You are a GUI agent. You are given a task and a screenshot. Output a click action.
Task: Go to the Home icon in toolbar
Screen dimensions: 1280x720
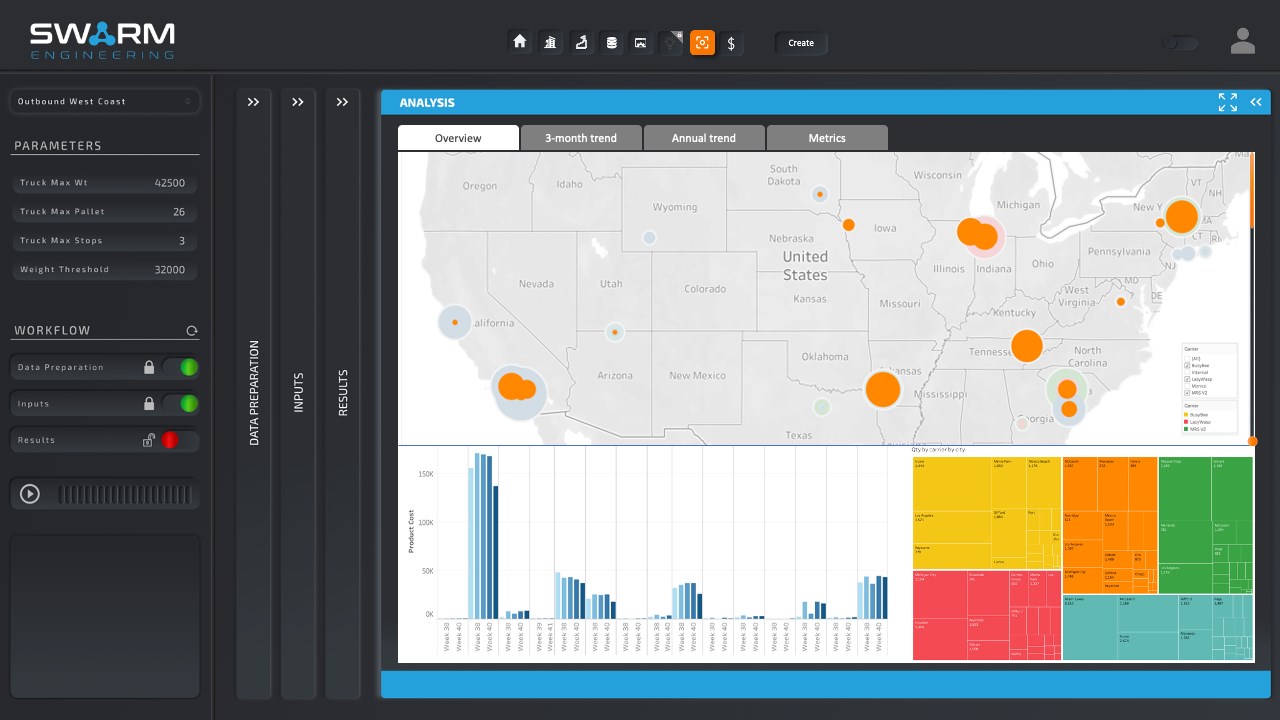pyautogui.click(x=519, y=42)
